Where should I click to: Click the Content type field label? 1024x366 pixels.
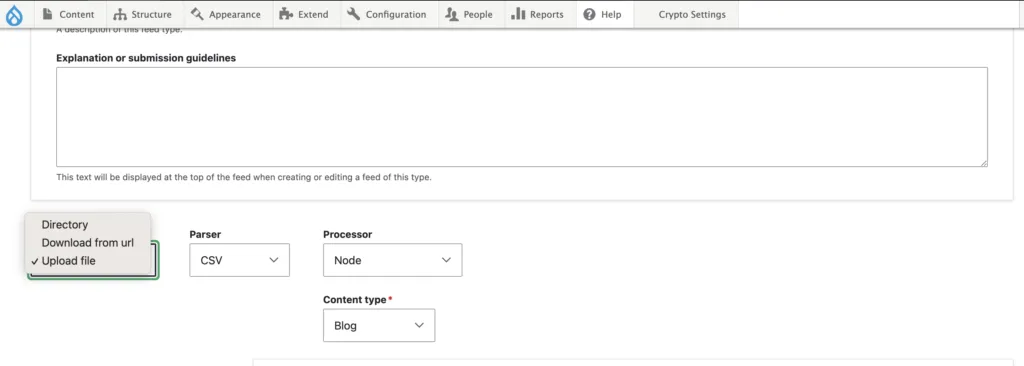coord(355,299)
